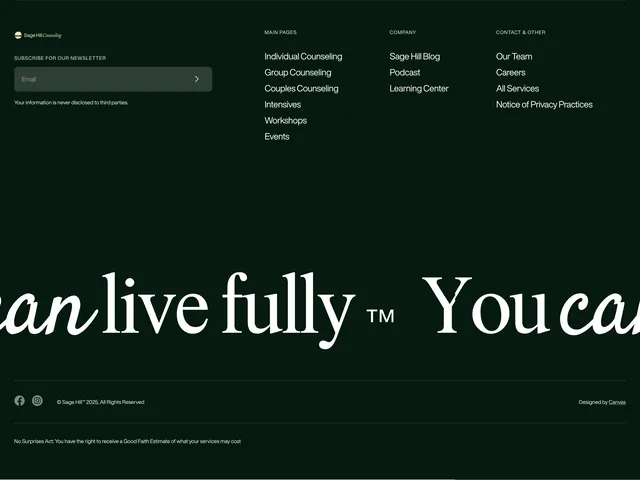The width and height of the screenshot is (640, 480).
Task: Visit Couples Counseling link
Action: coord(301,89)
